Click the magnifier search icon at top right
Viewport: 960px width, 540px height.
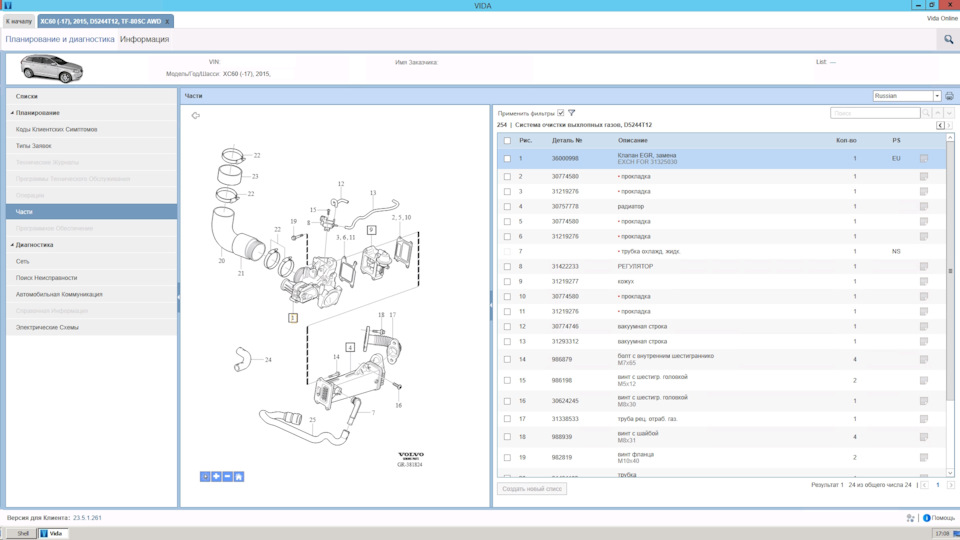pyautogui.click(x=948, y=39)
